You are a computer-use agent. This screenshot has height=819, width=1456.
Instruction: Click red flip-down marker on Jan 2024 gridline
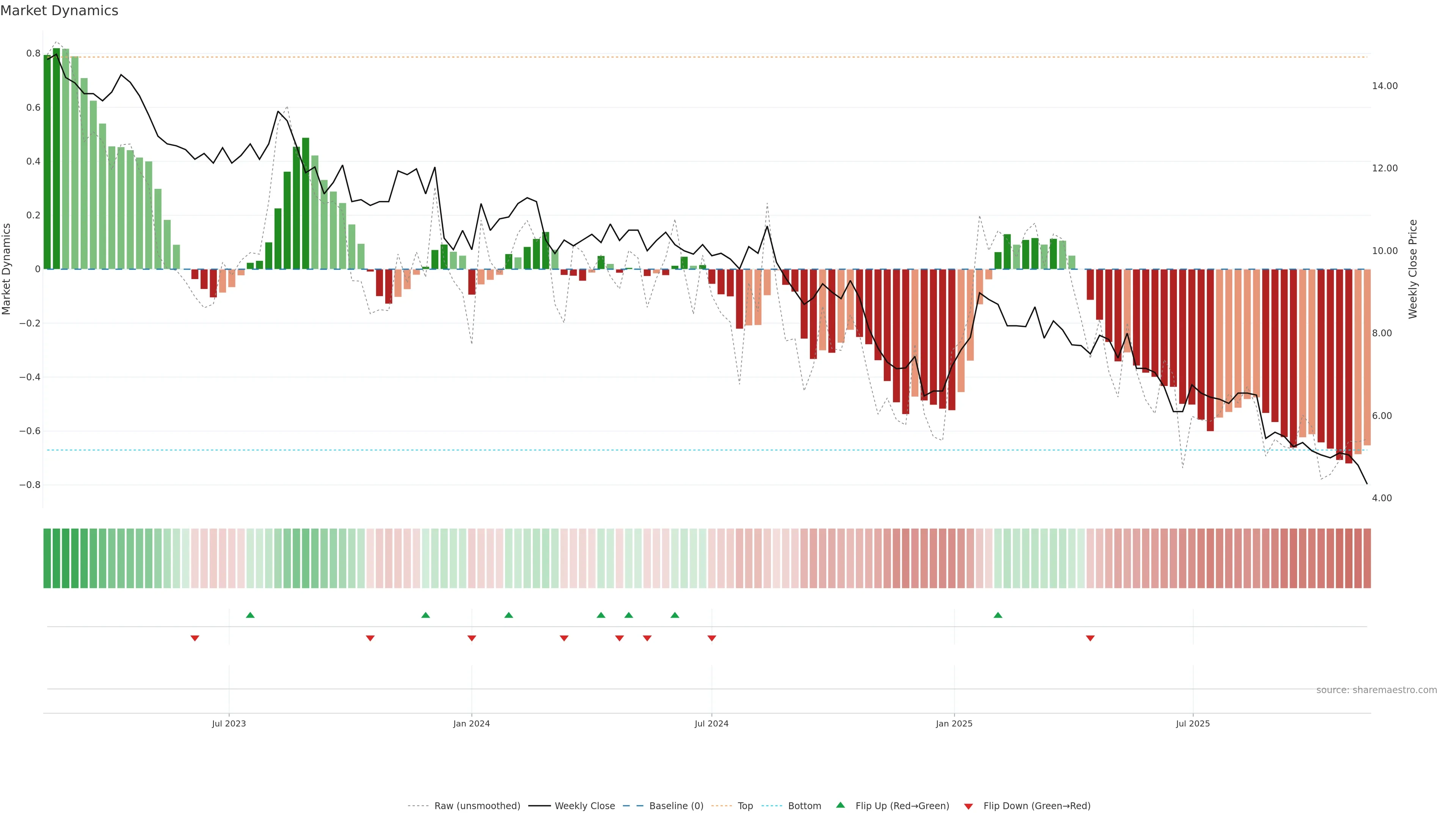point(472,638)
